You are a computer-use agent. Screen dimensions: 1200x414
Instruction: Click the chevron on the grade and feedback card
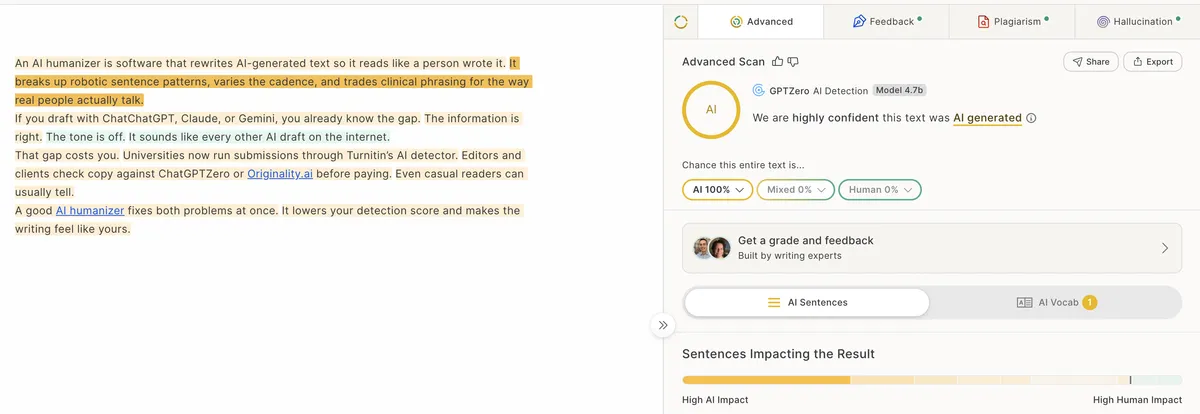coord(1165,248)
